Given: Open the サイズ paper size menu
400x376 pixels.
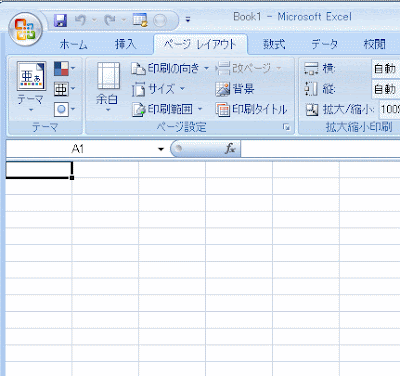Looking at the screenshot, I should (159, 89).
